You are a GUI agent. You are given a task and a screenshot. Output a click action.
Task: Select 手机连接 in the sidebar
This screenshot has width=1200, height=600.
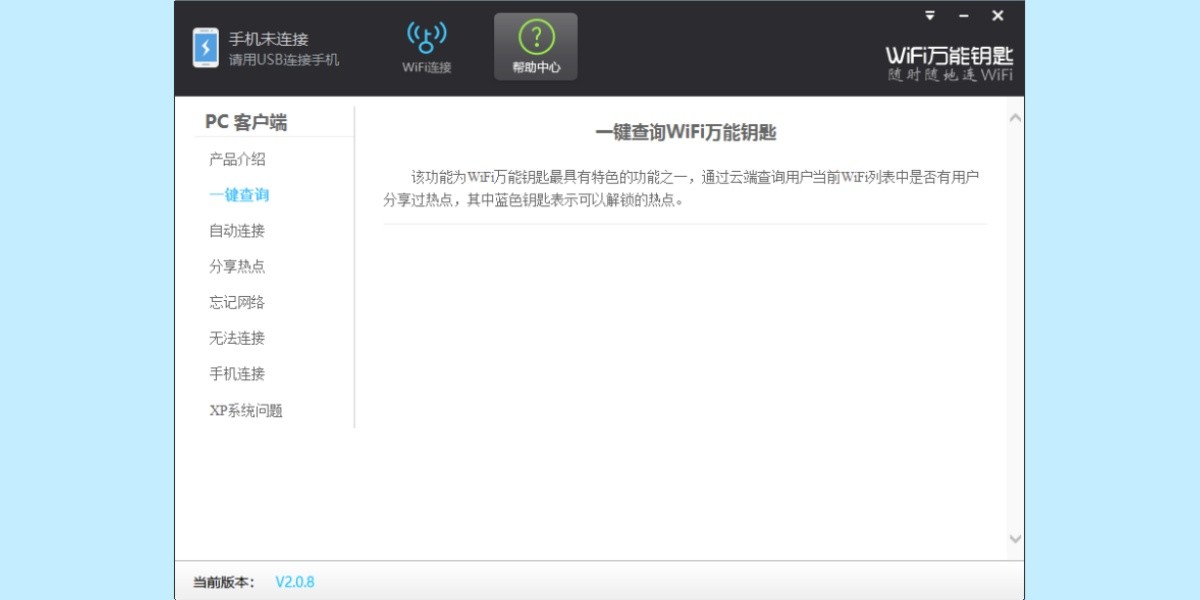[x=237, y=374]
